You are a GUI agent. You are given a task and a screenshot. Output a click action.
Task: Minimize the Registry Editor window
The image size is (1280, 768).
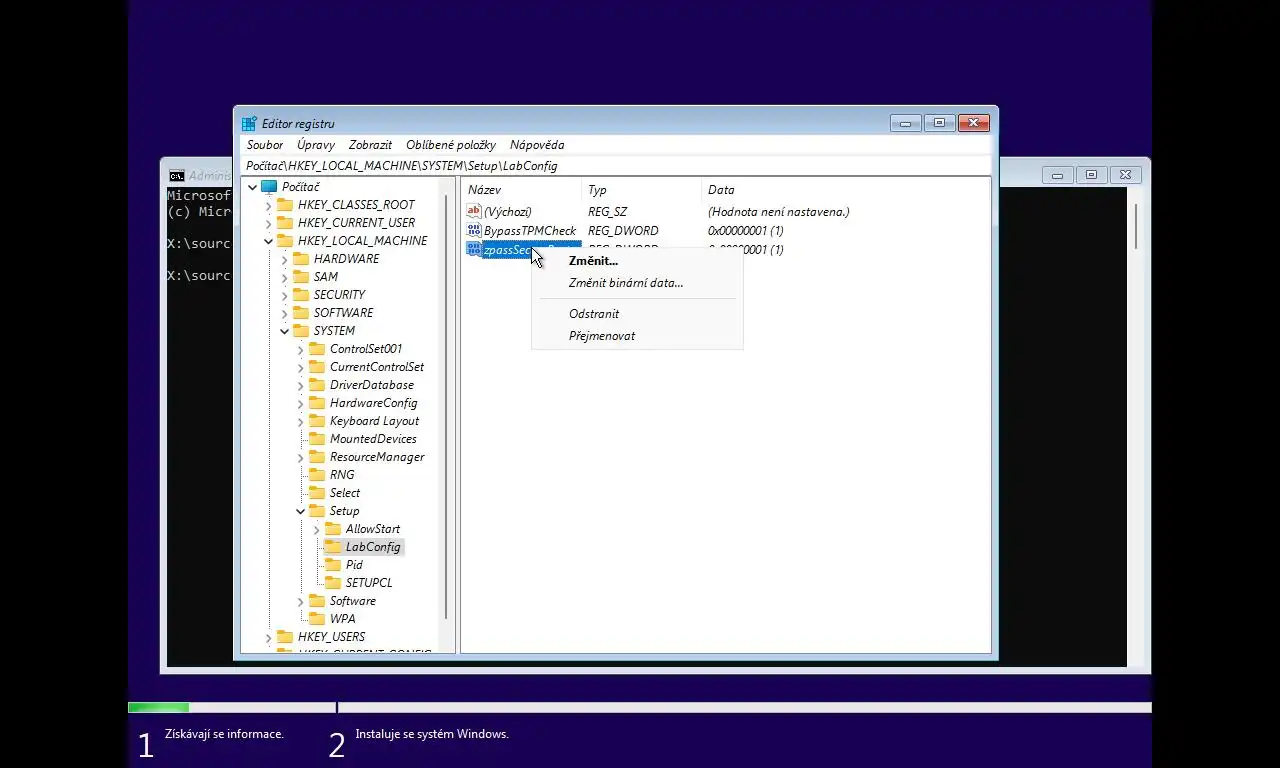click(x=905, y=123)
